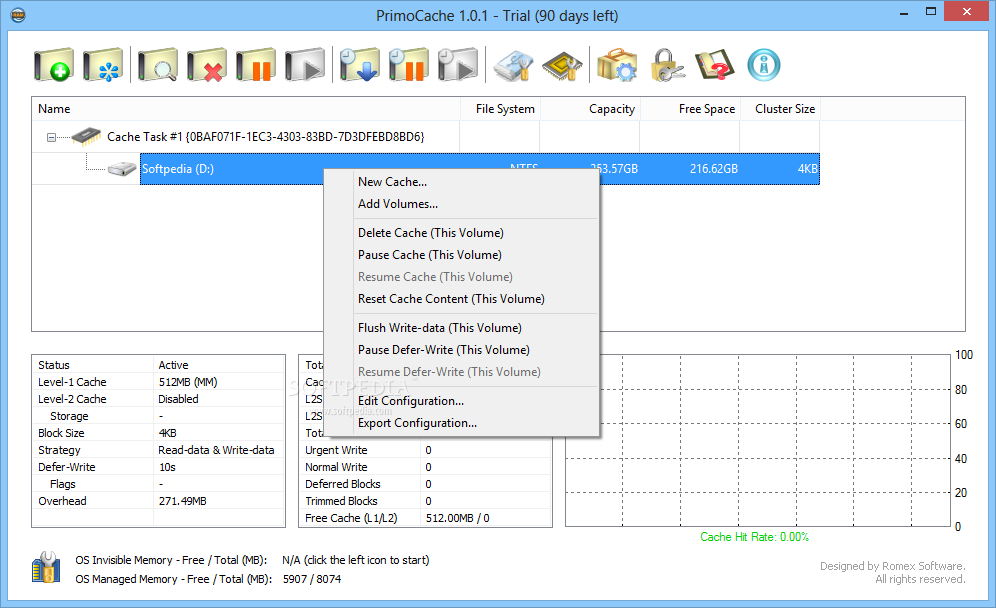Image resolution: width=996 pixels, height=608 pixels.
Task: Click the cache hit rate graph area
Action: [758, 440]
